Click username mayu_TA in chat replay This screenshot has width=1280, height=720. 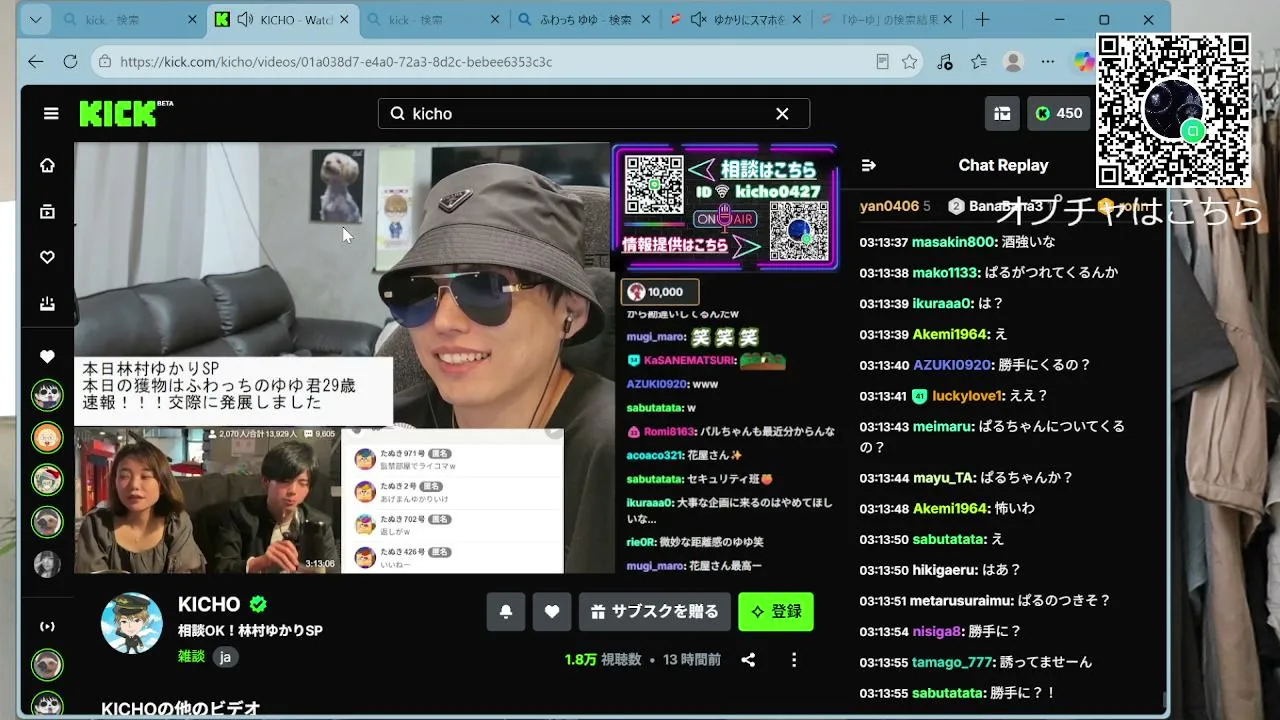(942, 478)
